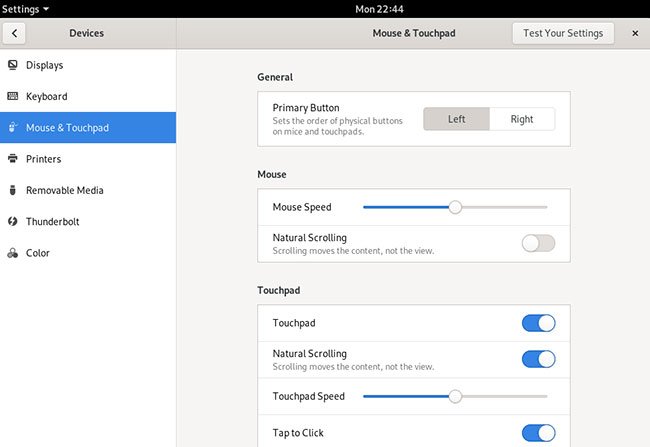Click the Printers icon in sidebar
Image resolution: width=650 pixels, height=447 pixels.
pos(13,158)
